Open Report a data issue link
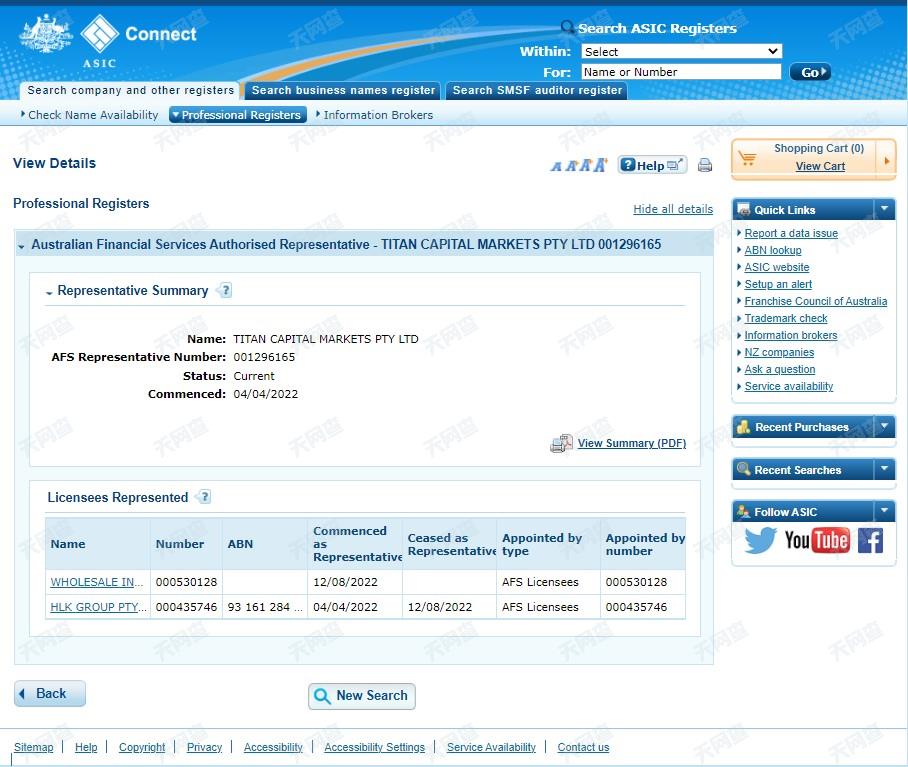This screenshot has height=767, width=908. point(791,233)
